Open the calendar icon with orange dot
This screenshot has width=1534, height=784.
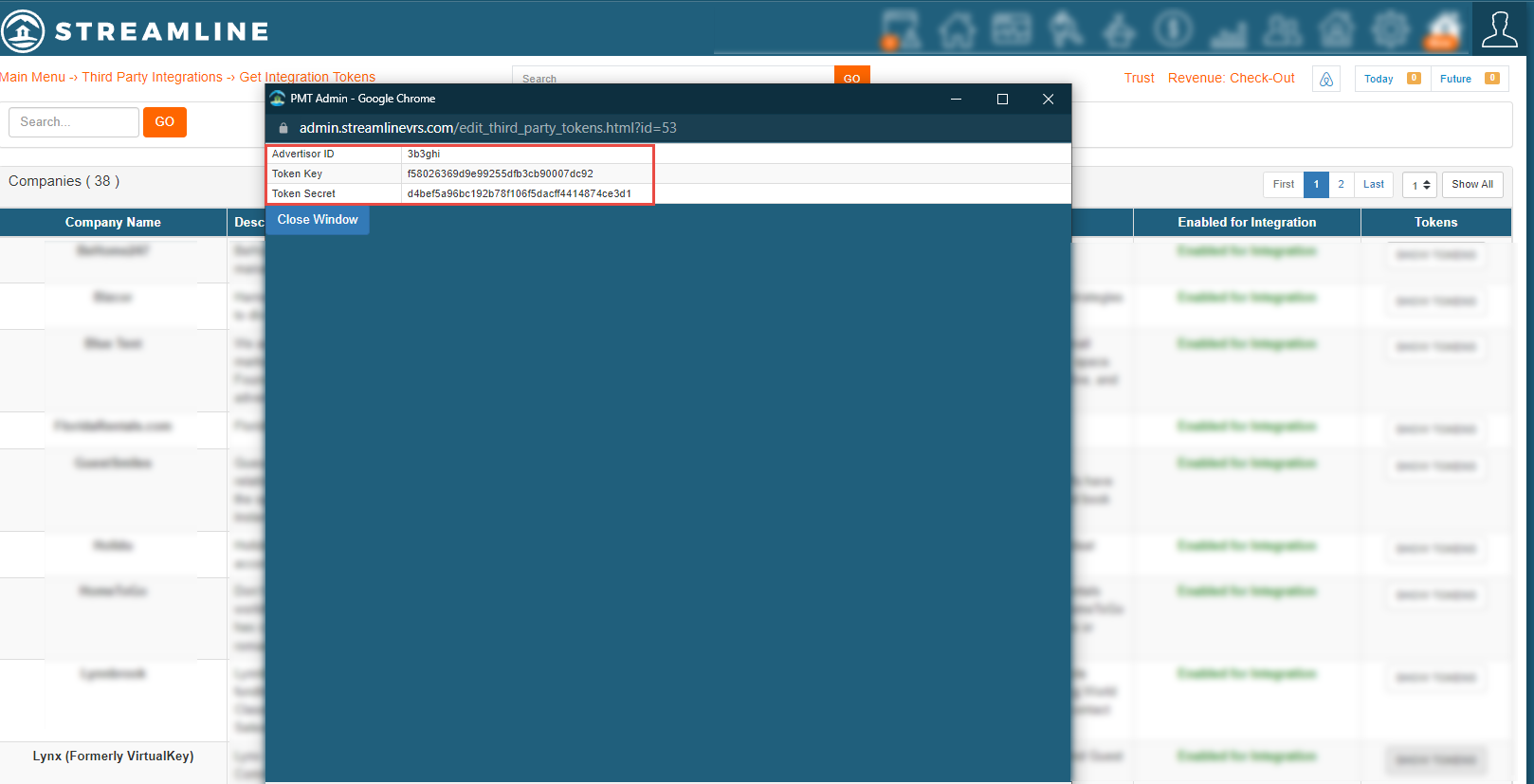900,29
